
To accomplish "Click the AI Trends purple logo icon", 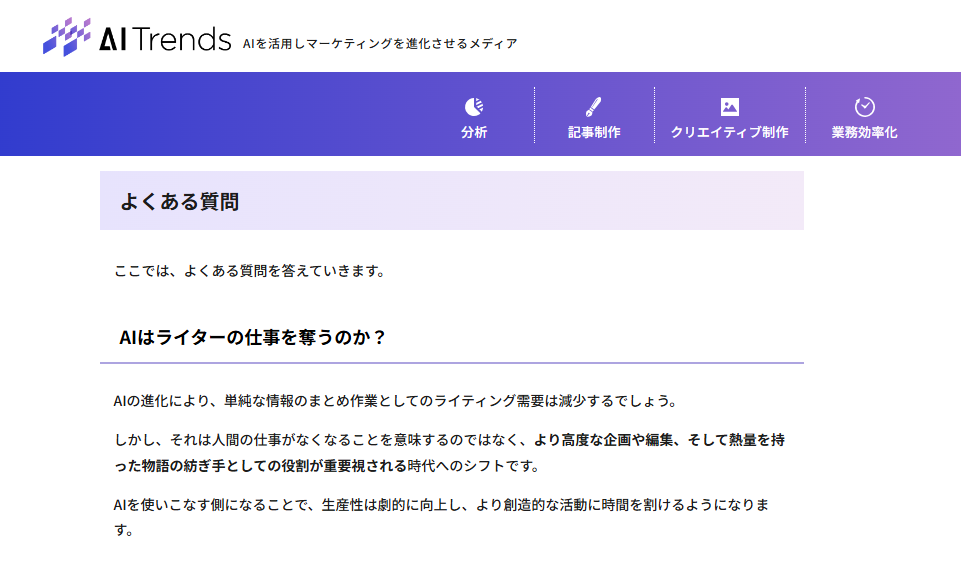I will click(x=67, y=37).
